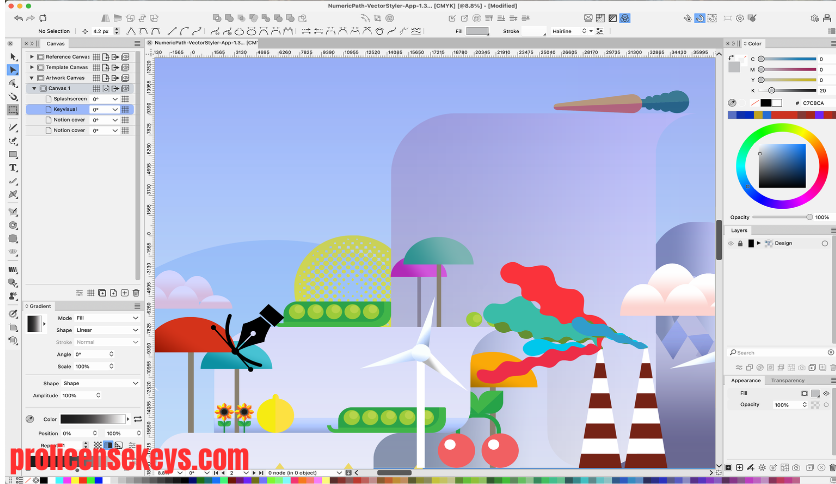The height and width of the screenshot is (484, 836).
Task: Select NumericPath-VectorStyler document tab
Action: pos(203,43)
